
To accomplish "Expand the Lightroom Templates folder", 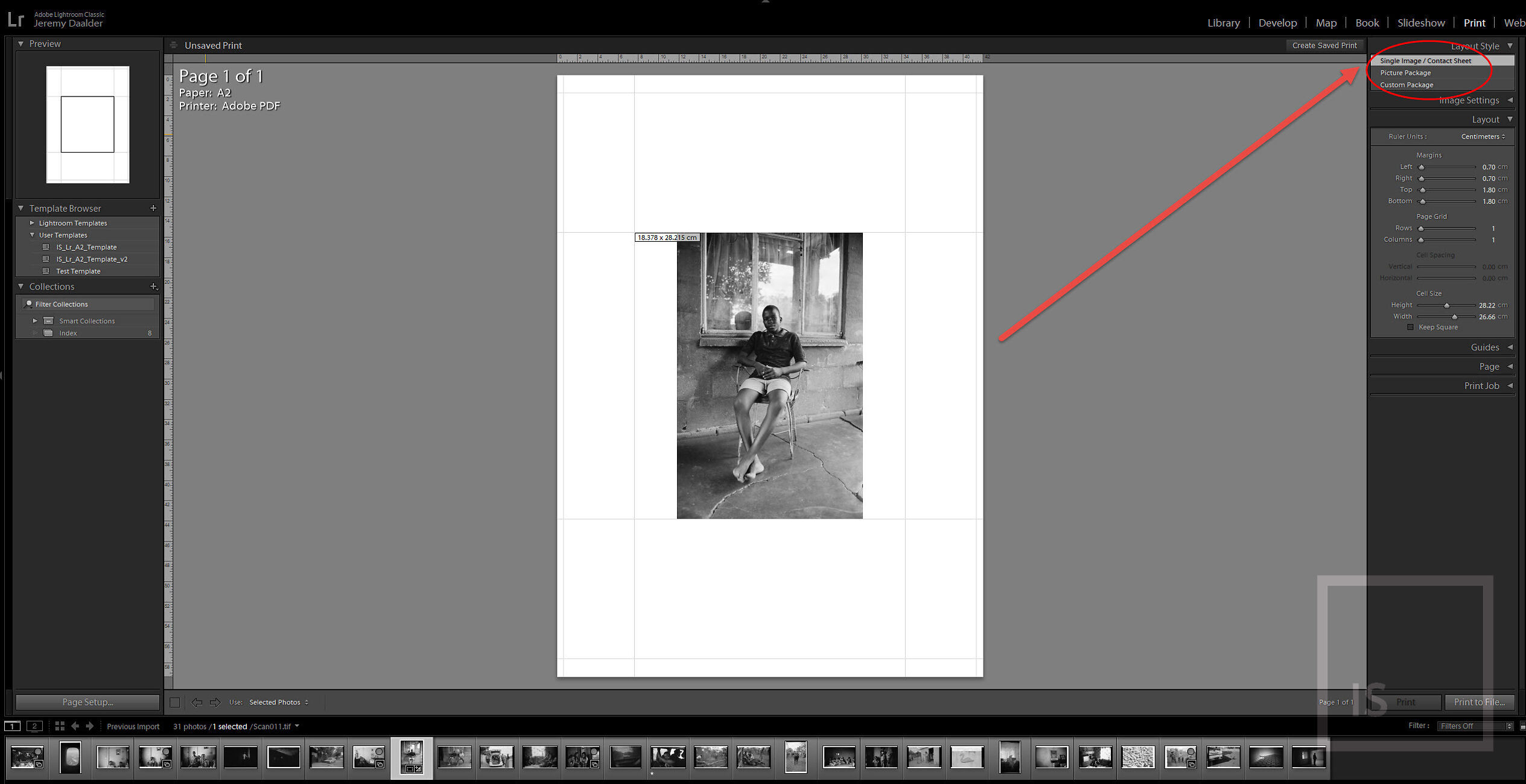I will (33, 223).
